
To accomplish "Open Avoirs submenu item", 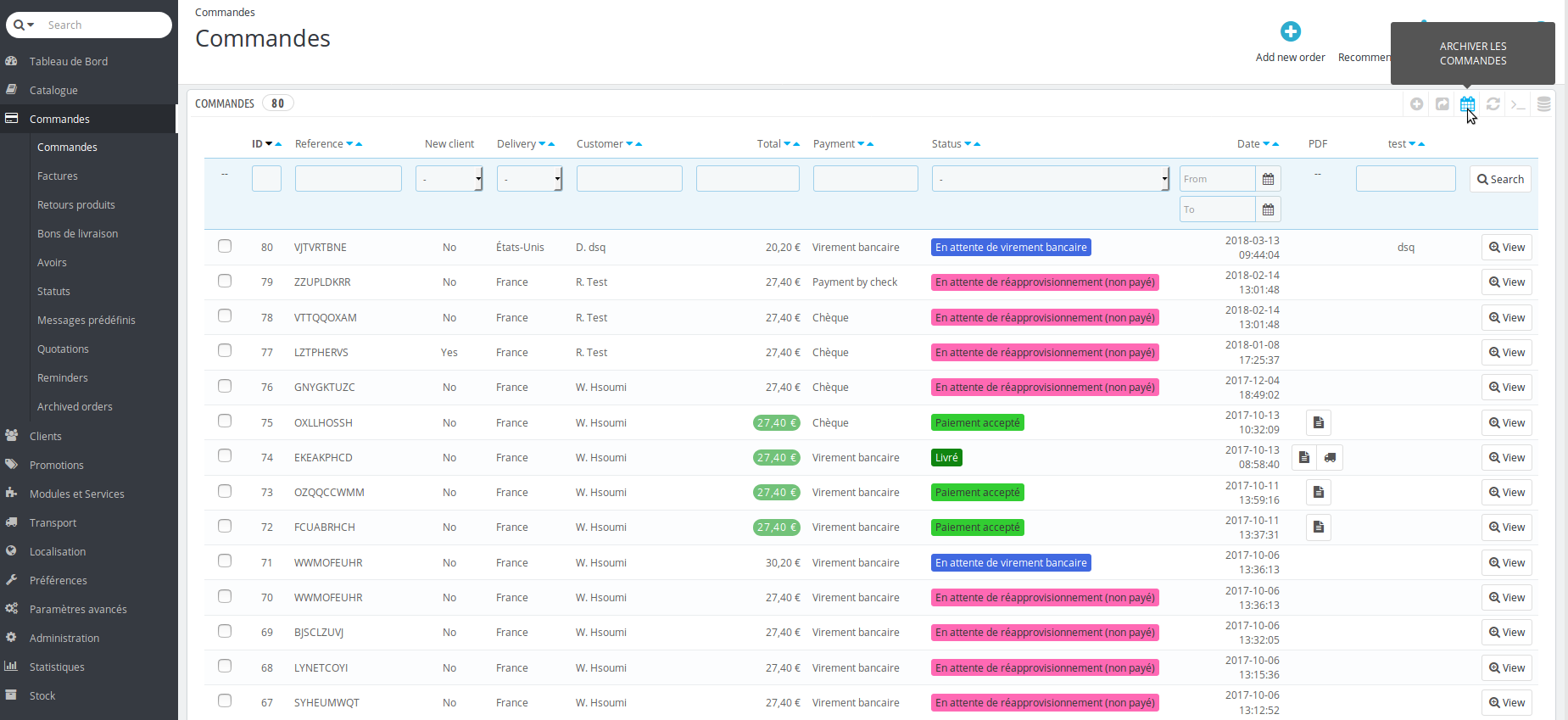I will 52,263.
